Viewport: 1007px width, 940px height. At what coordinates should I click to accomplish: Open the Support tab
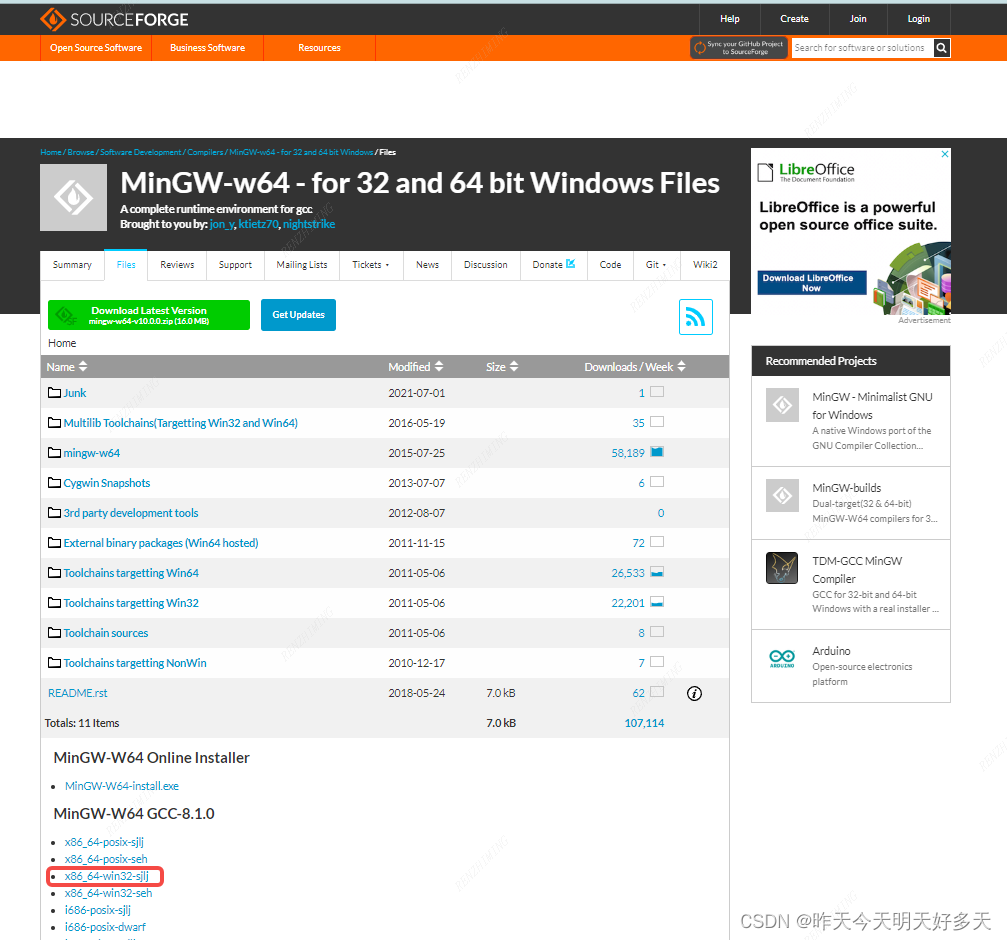pyautogui.click(x=235, y=265)
